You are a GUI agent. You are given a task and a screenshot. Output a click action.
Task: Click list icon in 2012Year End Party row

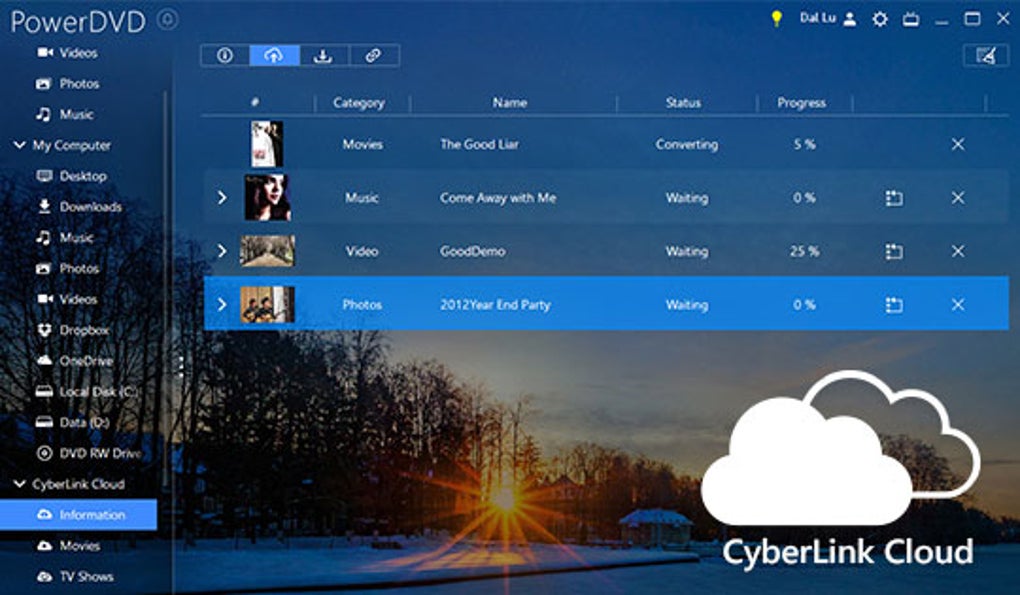894,304
